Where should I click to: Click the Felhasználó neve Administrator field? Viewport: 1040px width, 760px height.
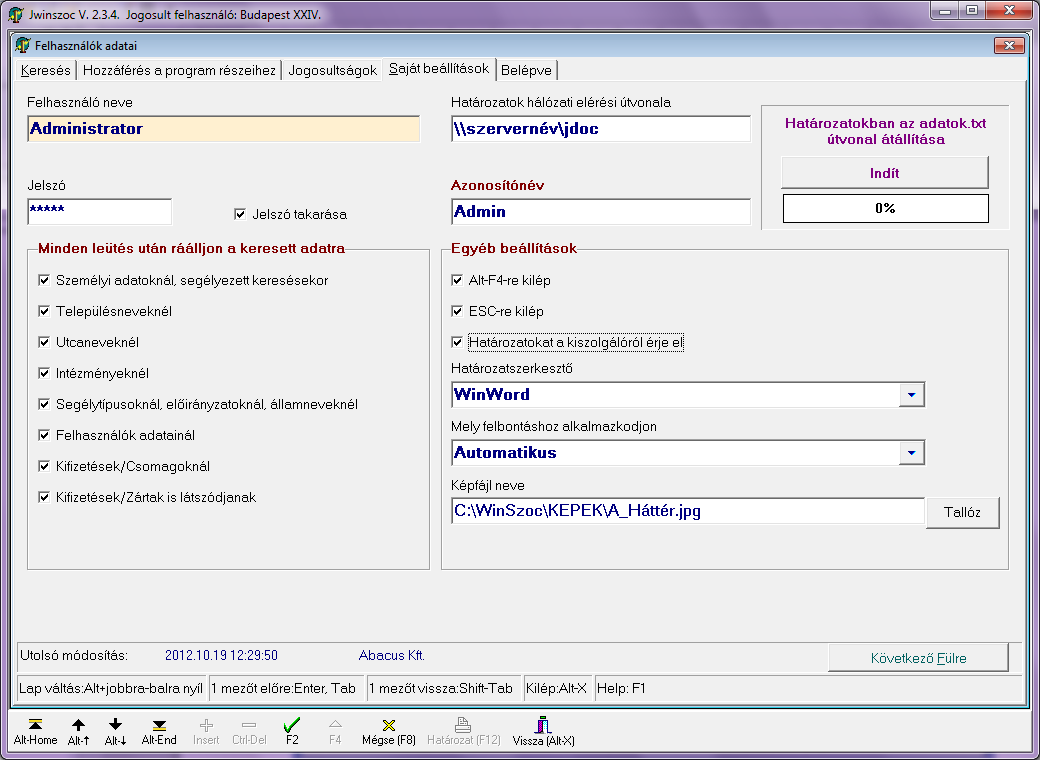(x=224, y=129)
